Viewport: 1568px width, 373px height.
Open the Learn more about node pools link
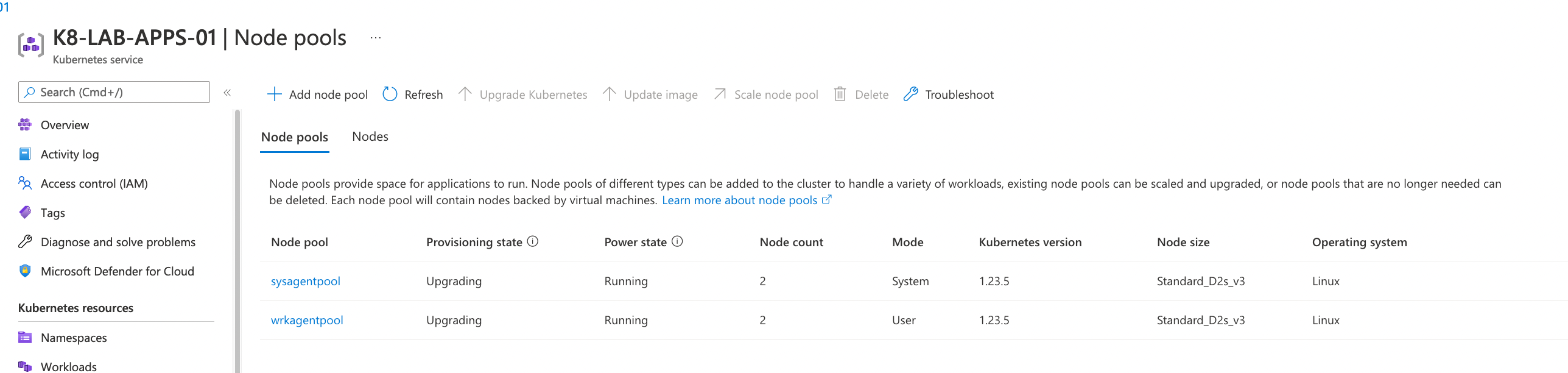[740, 201]
